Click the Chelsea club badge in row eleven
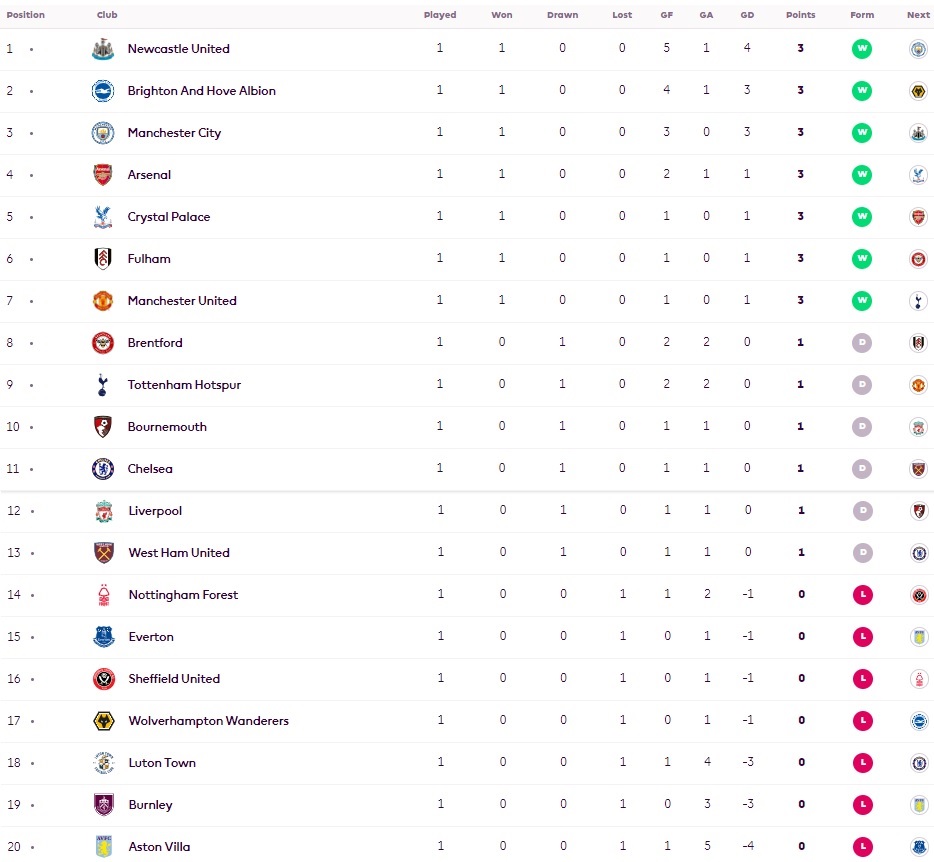The width and height of the screenshot is (934, 862). coord(103,469)
